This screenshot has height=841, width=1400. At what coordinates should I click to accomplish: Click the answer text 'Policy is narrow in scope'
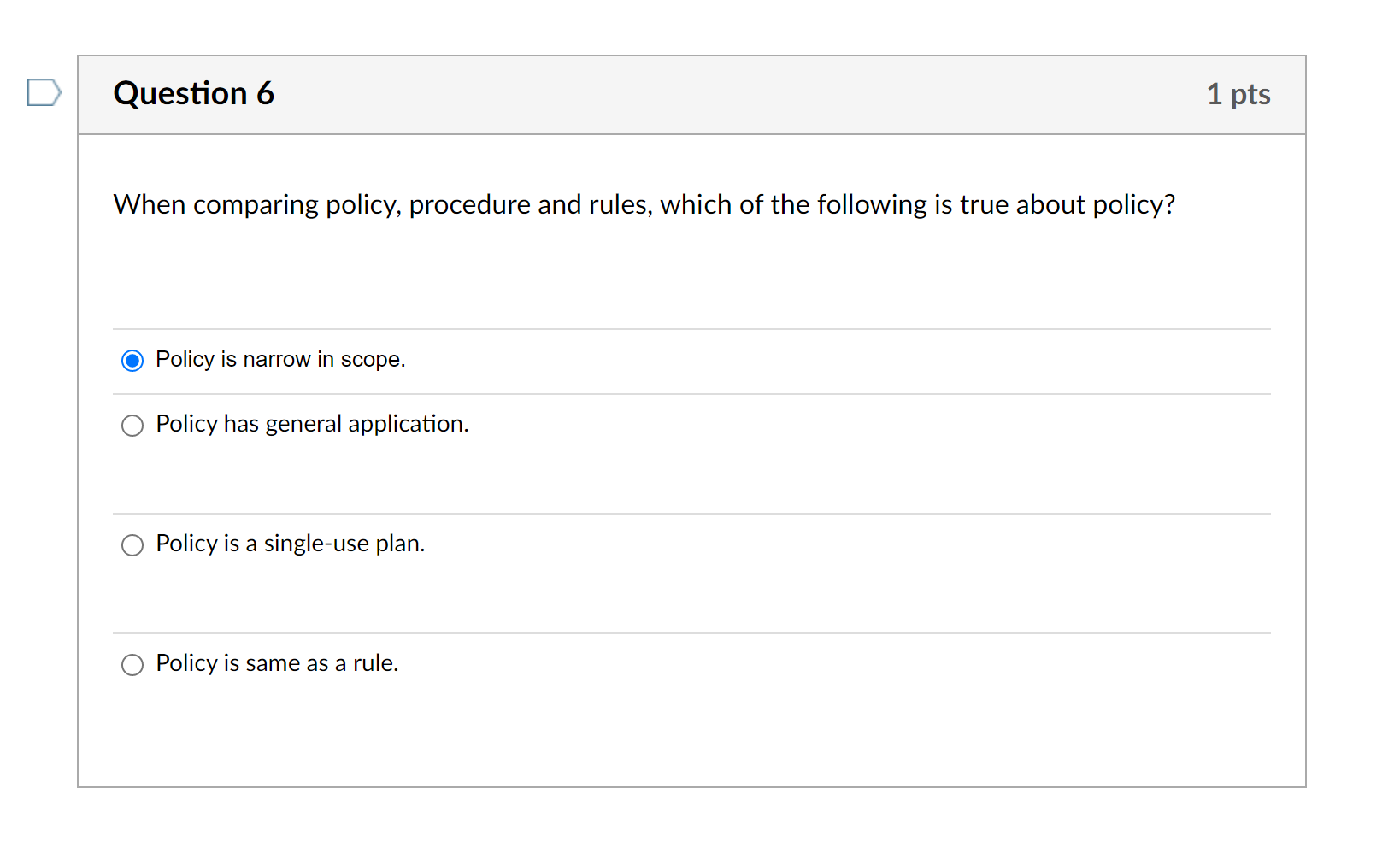[280, 359]
